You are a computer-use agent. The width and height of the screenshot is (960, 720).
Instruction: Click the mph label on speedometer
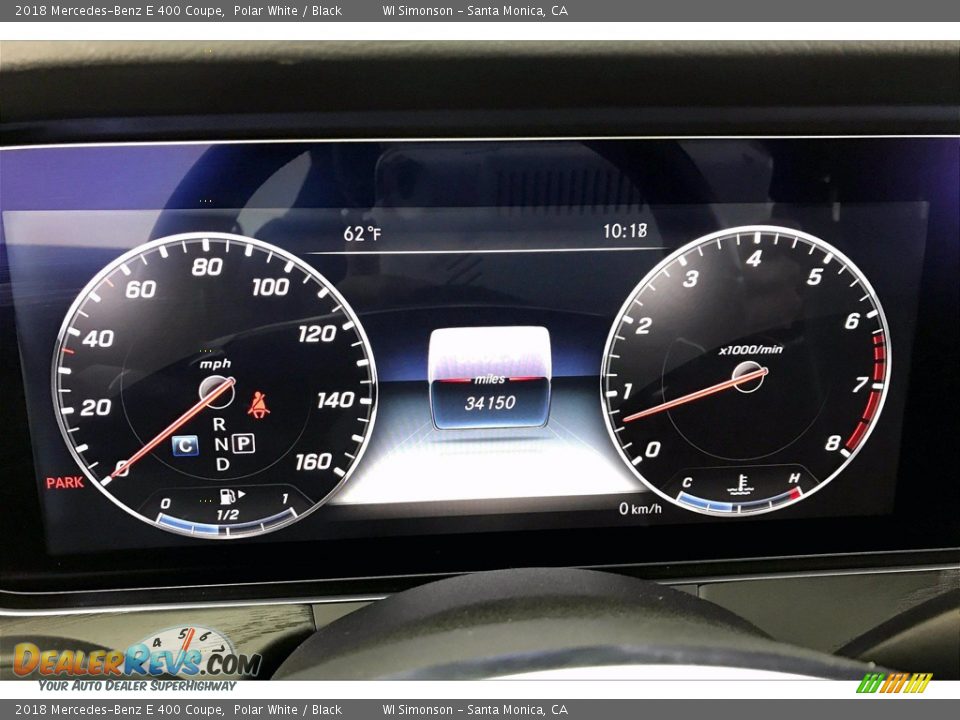[x=215, y=364]
